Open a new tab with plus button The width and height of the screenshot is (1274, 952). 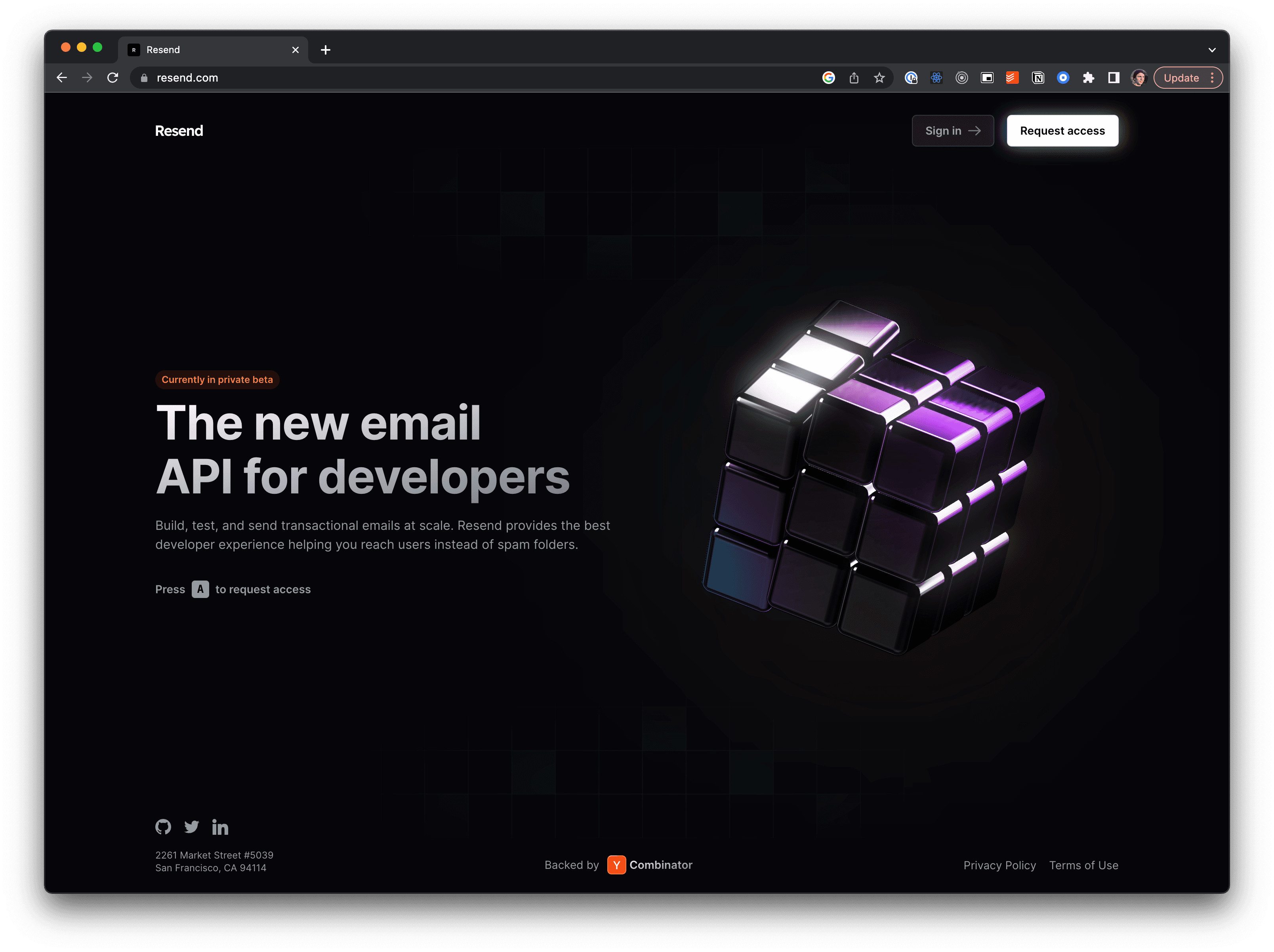[x=325, y=50]
